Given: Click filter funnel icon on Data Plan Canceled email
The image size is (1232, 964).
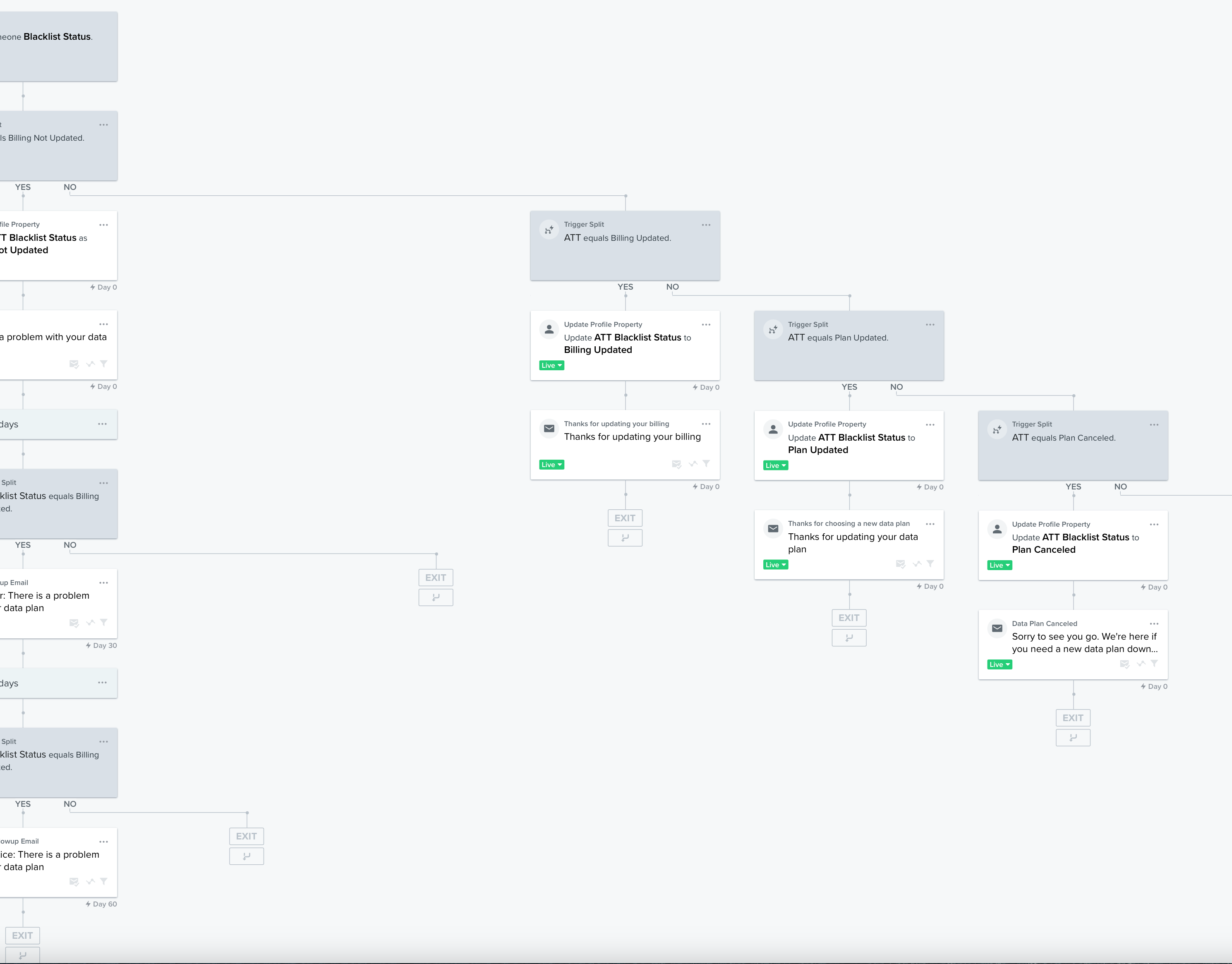Looking at the screenshot, I should pos(1154,664).
